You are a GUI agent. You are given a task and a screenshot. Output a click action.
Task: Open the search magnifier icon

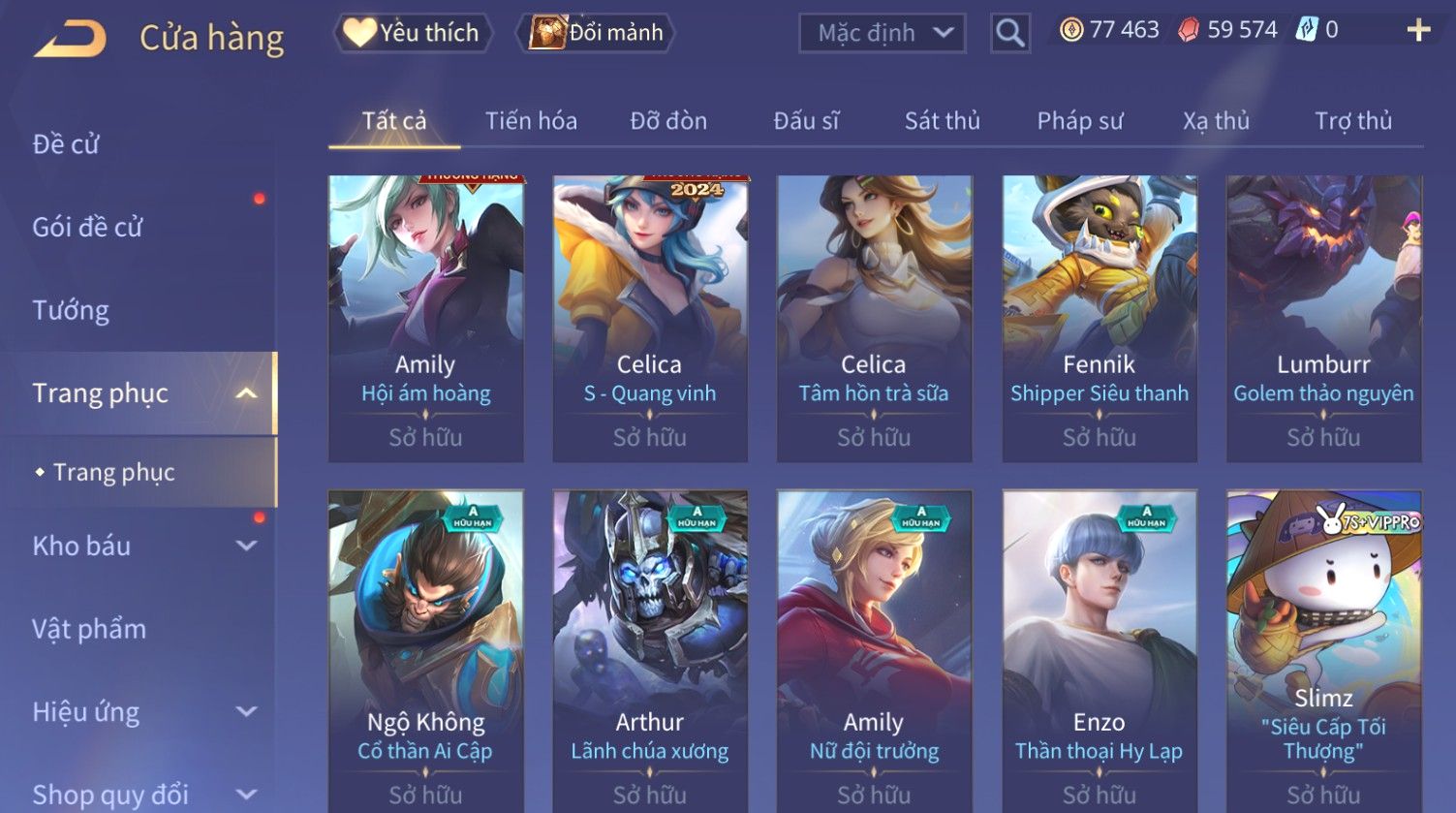click(x=1009, y=34)
